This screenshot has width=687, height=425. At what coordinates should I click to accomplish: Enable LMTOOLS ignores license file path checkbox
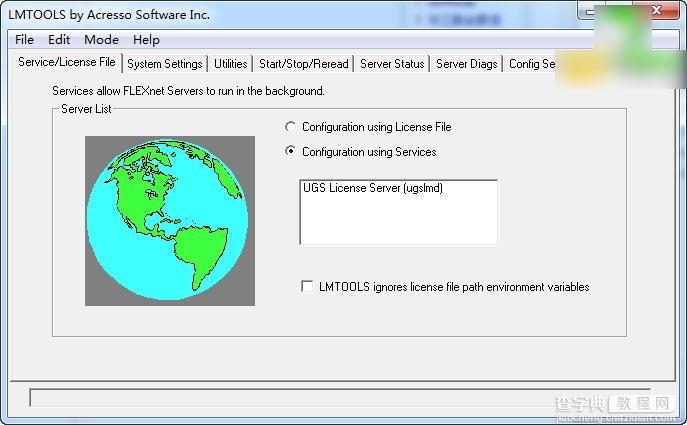(x=307, y=287)
